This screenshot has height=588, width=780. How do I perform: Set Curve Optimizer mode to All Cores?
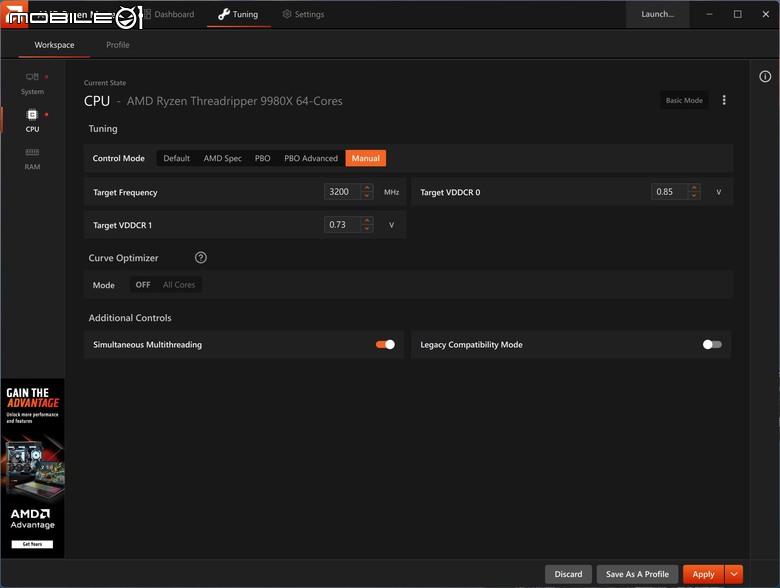(x=179, y=285)
